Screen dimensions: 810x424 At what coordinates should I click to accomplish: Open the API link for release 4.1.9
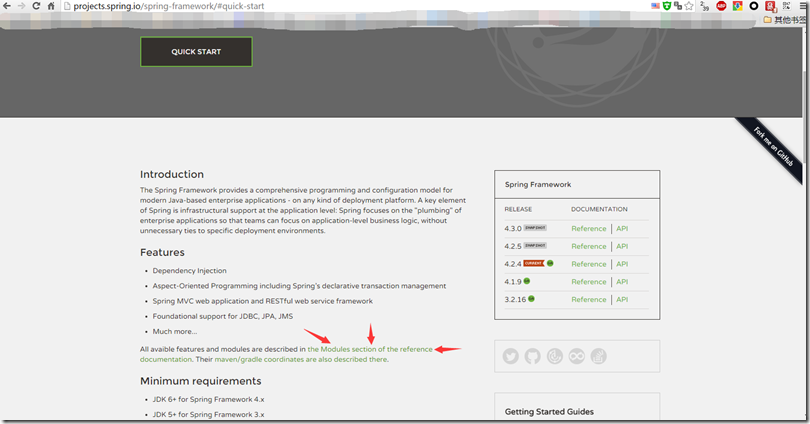(622, 281)
